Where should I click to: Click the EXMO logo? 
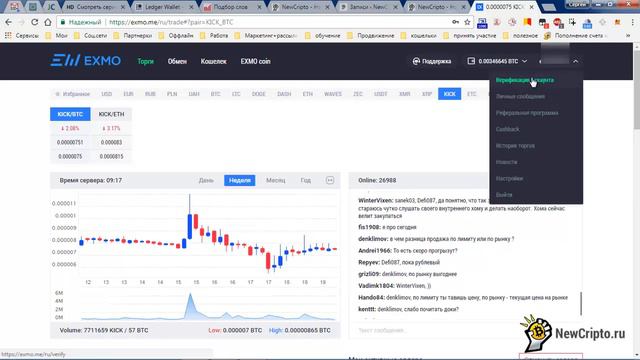(x=85, y=61)
